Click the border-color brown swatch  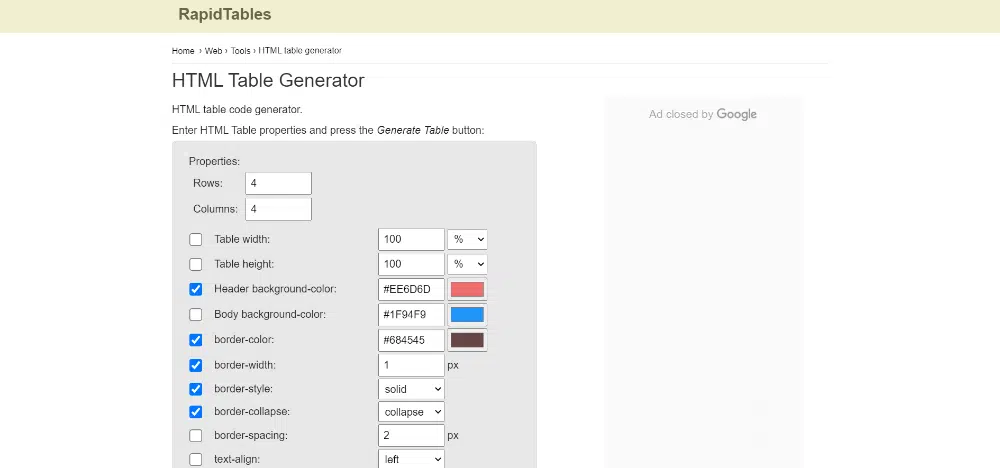(467, 340)
